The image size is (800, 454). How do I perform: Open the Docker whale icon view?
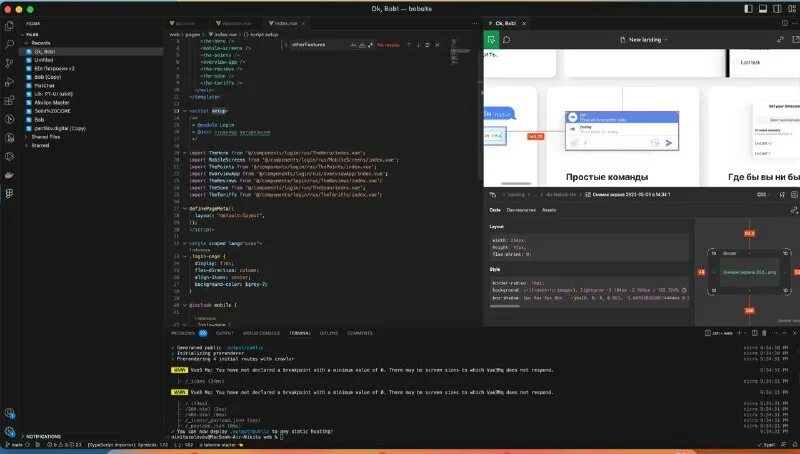9,175
